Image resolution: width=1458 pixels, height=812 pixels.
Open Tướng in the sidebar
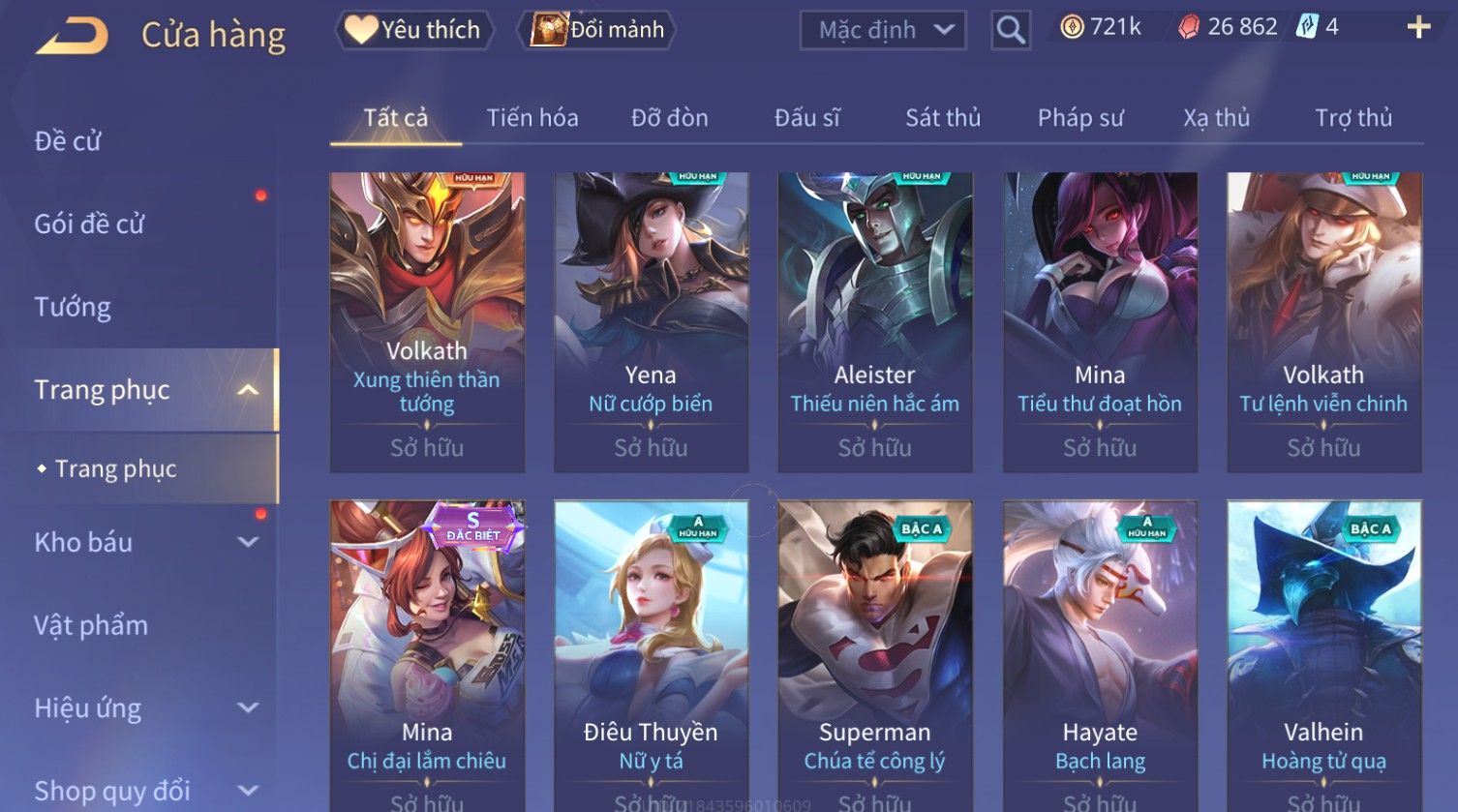tap(73, 308)
